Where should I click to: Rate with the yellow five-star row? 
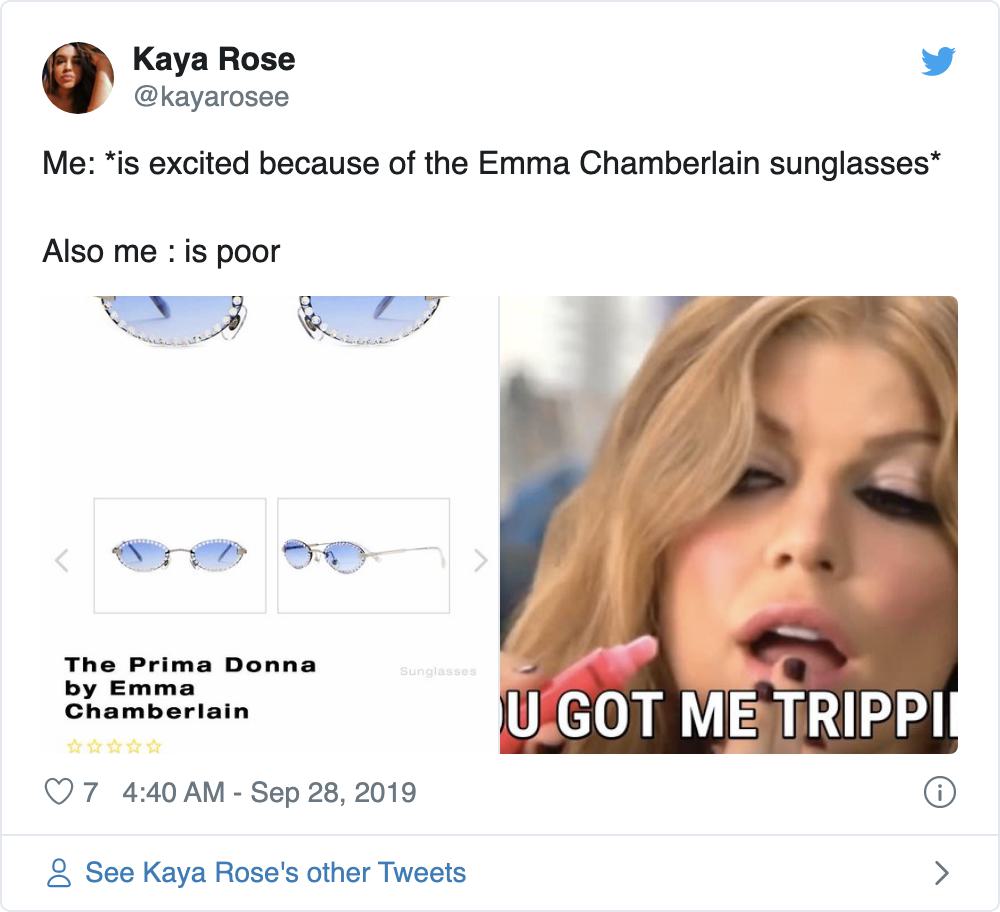click(x=114, y=746)
